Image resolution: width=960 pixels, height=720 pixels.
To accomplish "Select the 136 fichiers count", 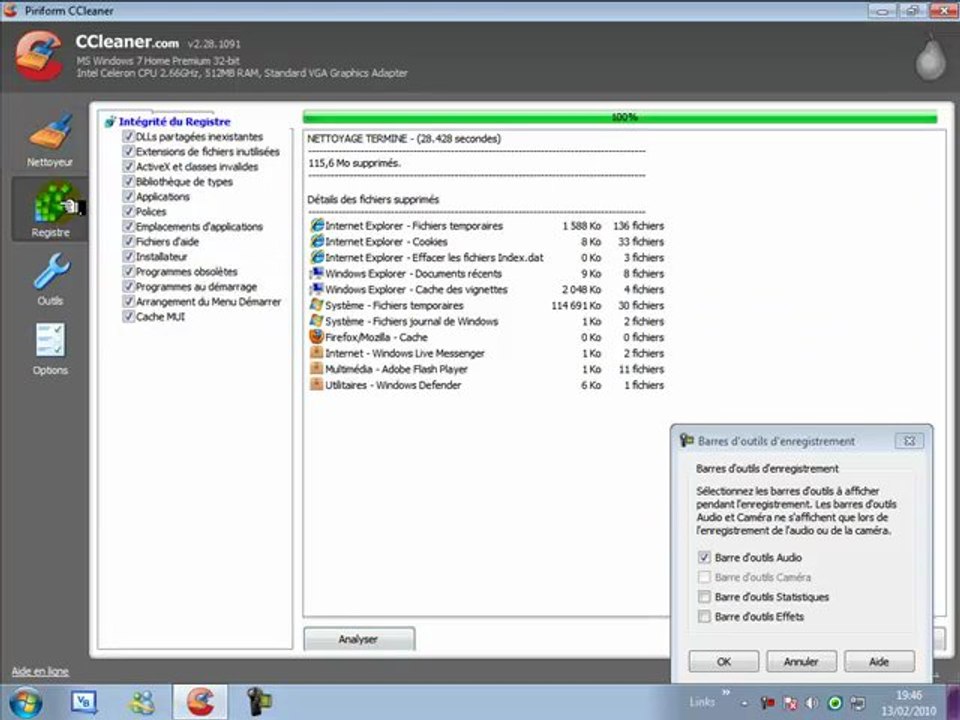I will [x=638, y=225].
